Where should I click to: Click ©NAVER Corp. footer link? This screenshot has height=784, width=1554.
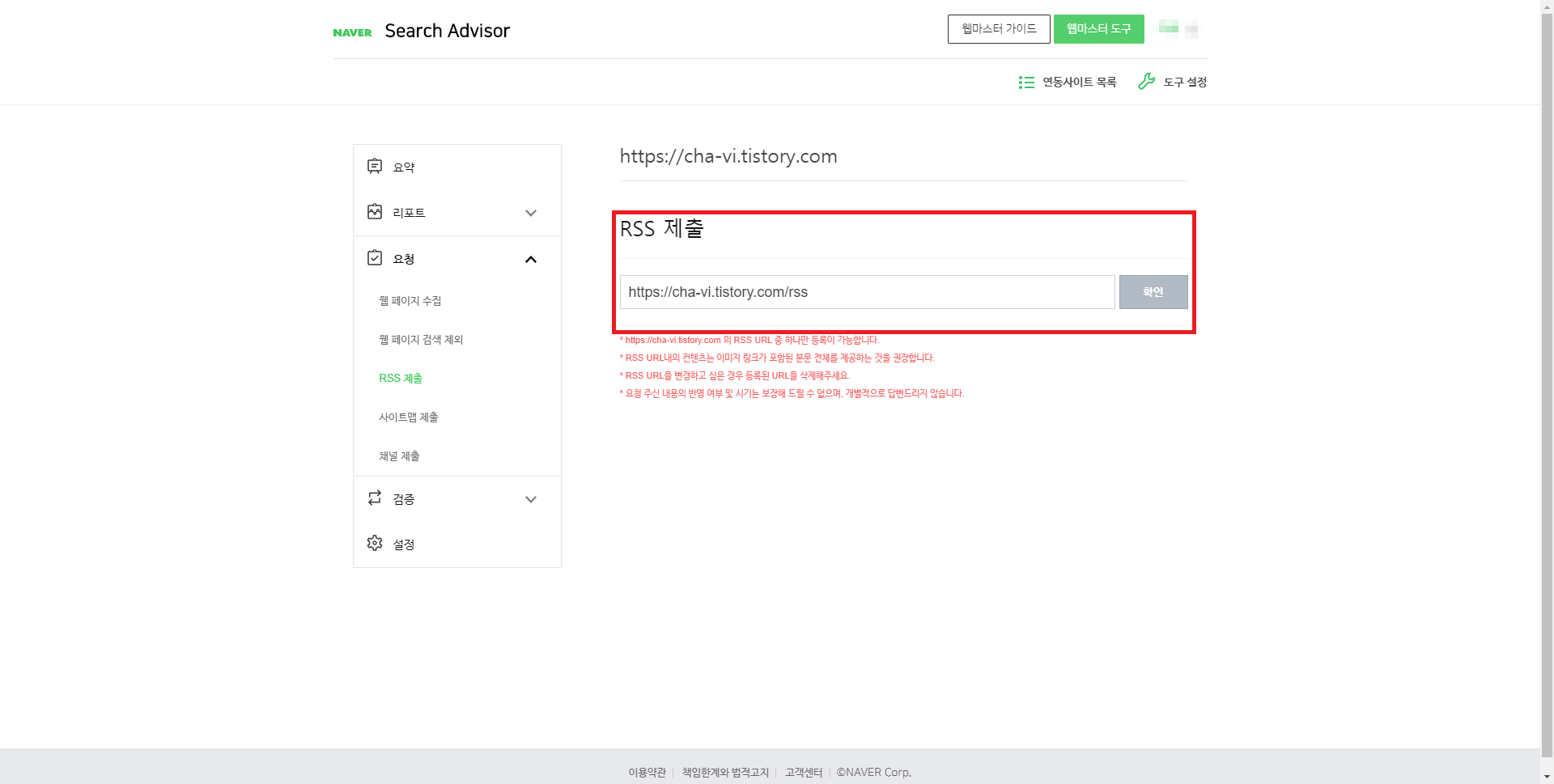pos(874,773)
